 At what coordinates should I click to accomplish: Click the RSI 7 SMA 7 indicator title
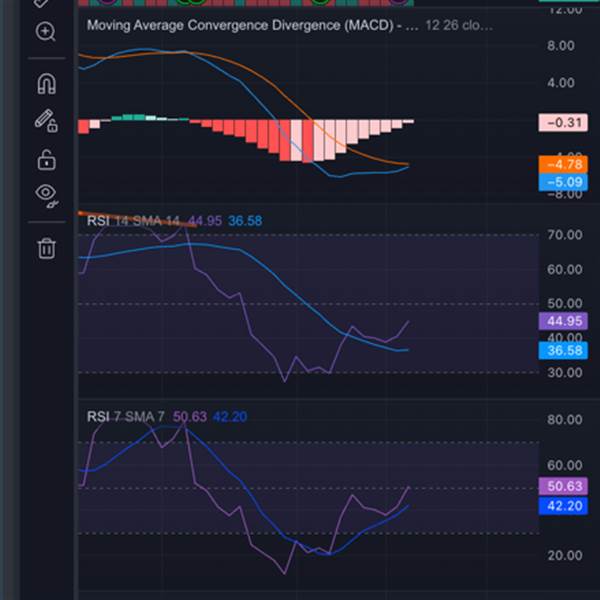[x=126, y=417]
